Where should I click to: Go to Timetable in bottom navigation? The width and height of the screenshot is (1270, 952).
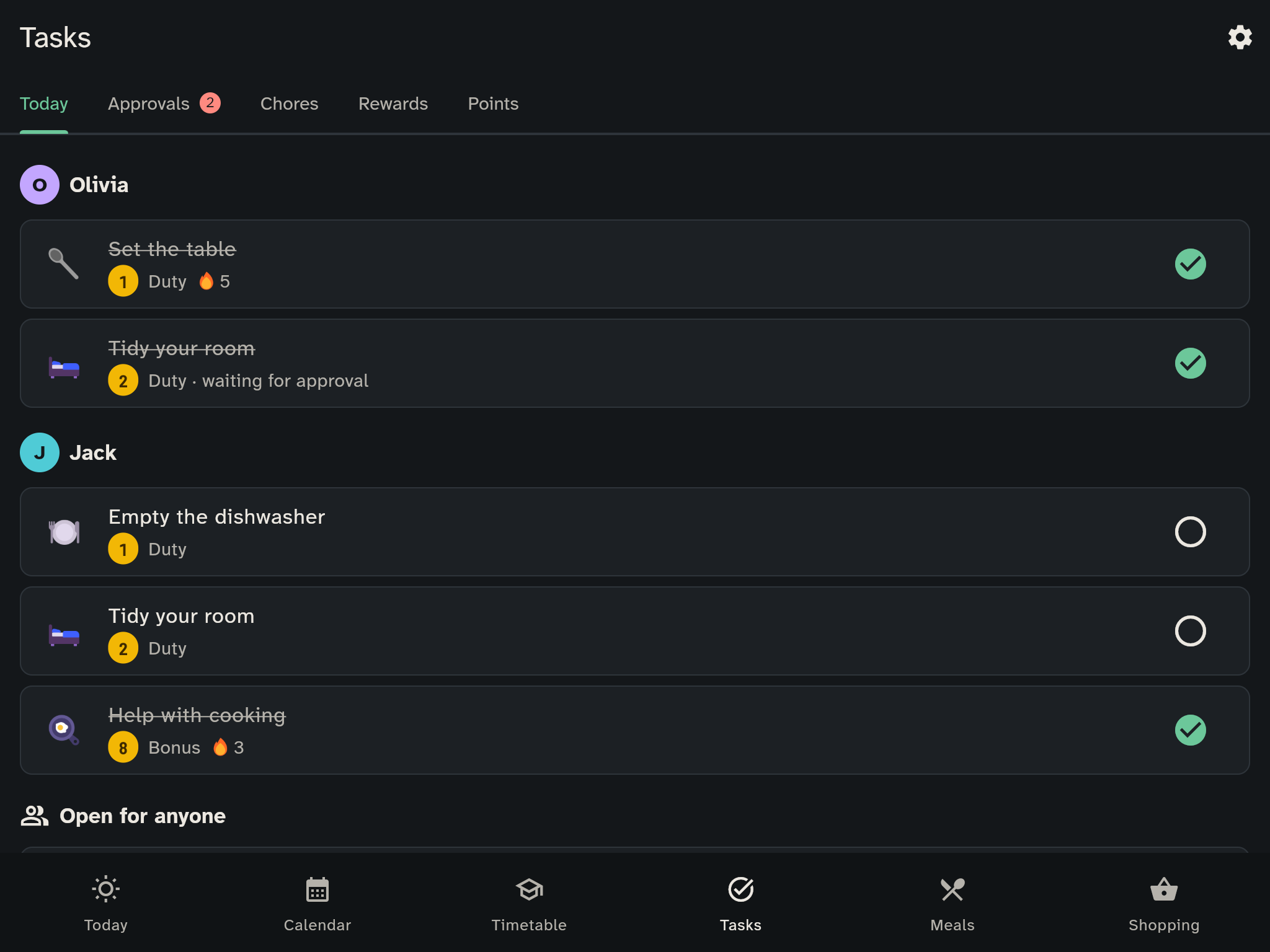click(529, 903)
